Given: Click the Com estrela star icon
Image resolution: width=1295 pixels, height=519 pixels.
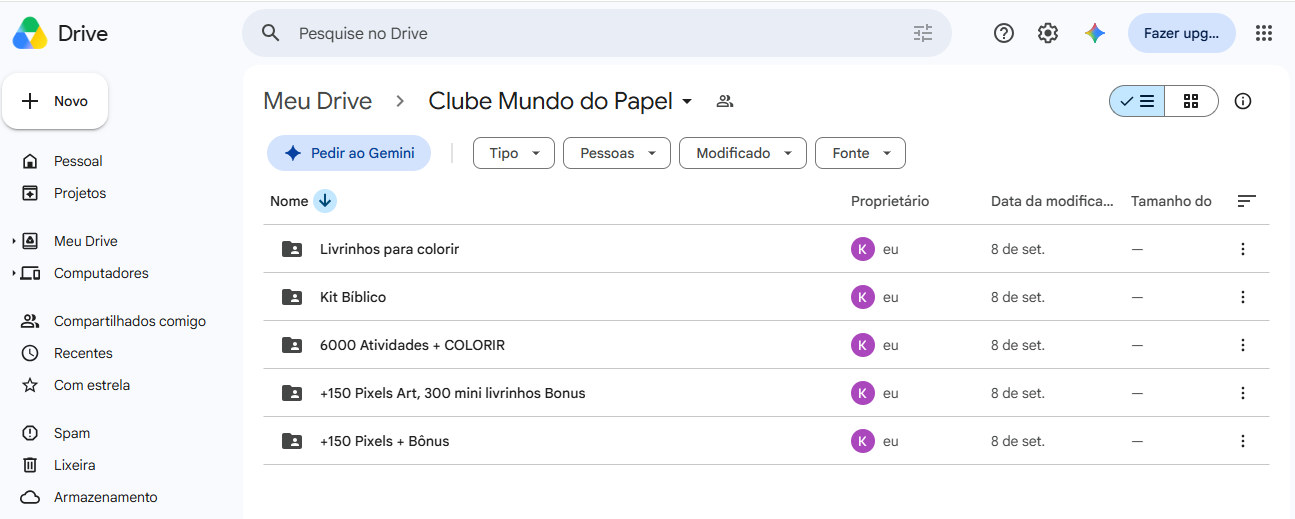Looking at the screenshot, I should [30, 385].
